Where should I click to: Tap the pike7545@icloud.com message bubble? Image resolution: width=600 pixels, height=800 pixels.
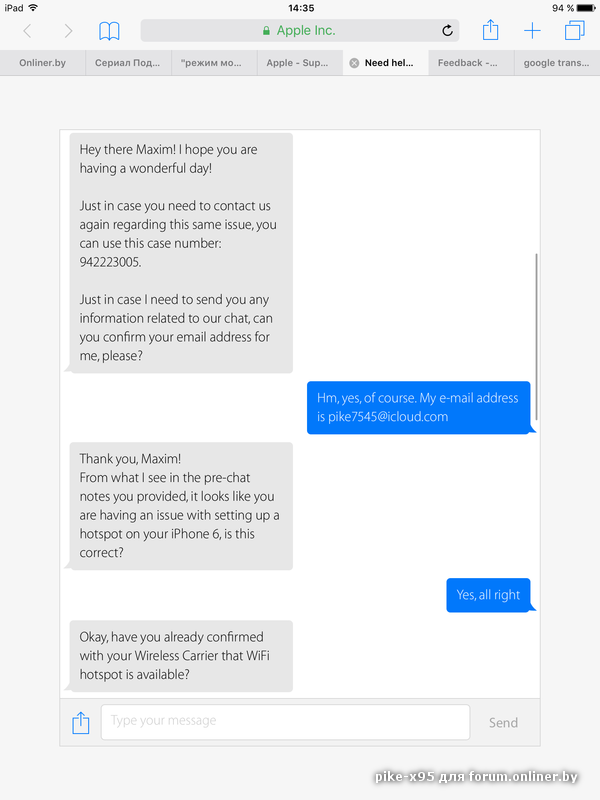(x=419, y=408)
